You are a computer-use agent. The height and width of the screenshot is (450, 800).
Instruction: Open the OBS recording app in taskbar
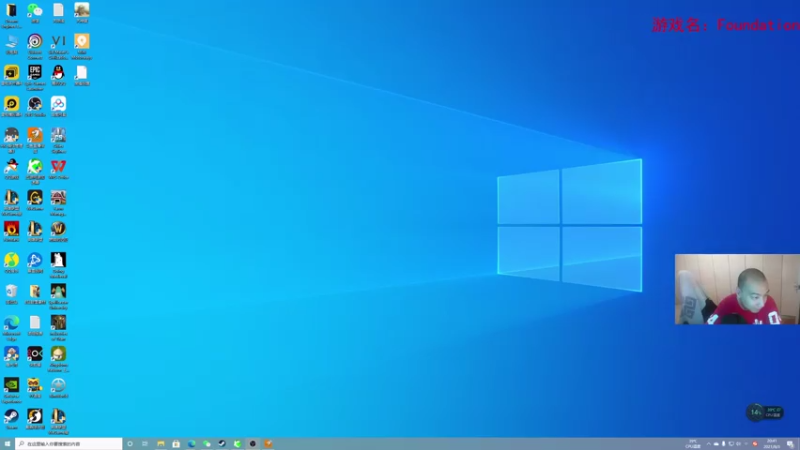click(x=253, y=444)
